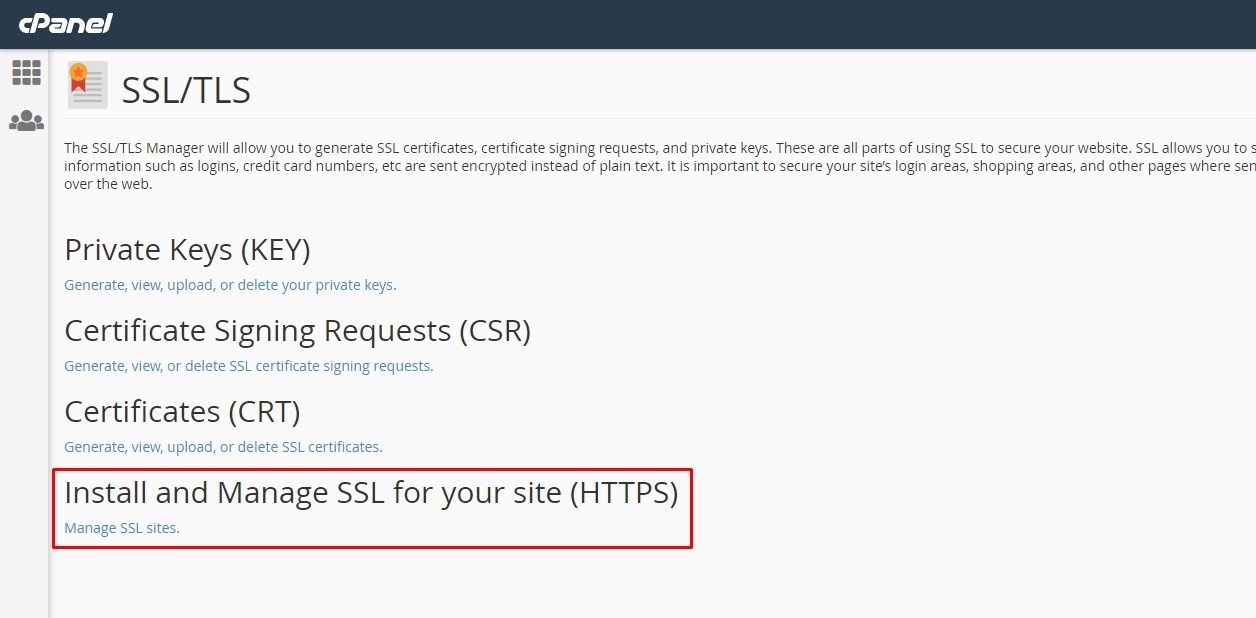The height and width of the screenshot is (618, 1256).
Task: Click the (HTTPS) text in the last heading
Action: point(623,493)
